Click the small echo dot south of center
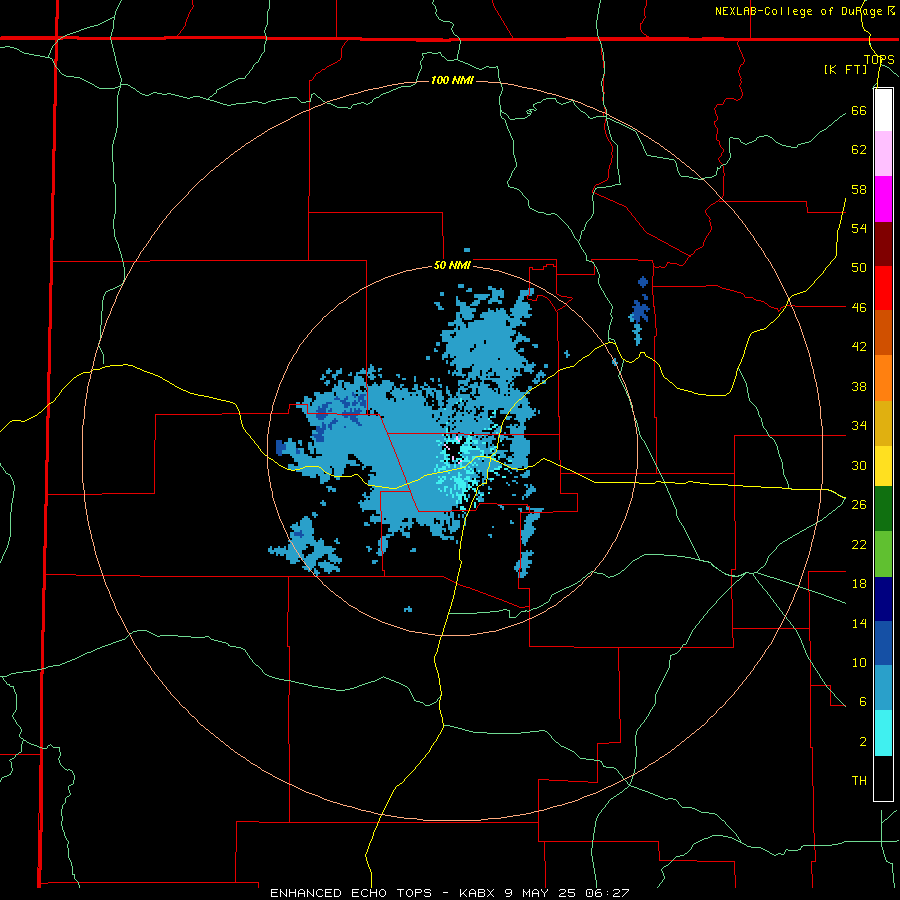 pyautogui.click(x=408, y=609)
